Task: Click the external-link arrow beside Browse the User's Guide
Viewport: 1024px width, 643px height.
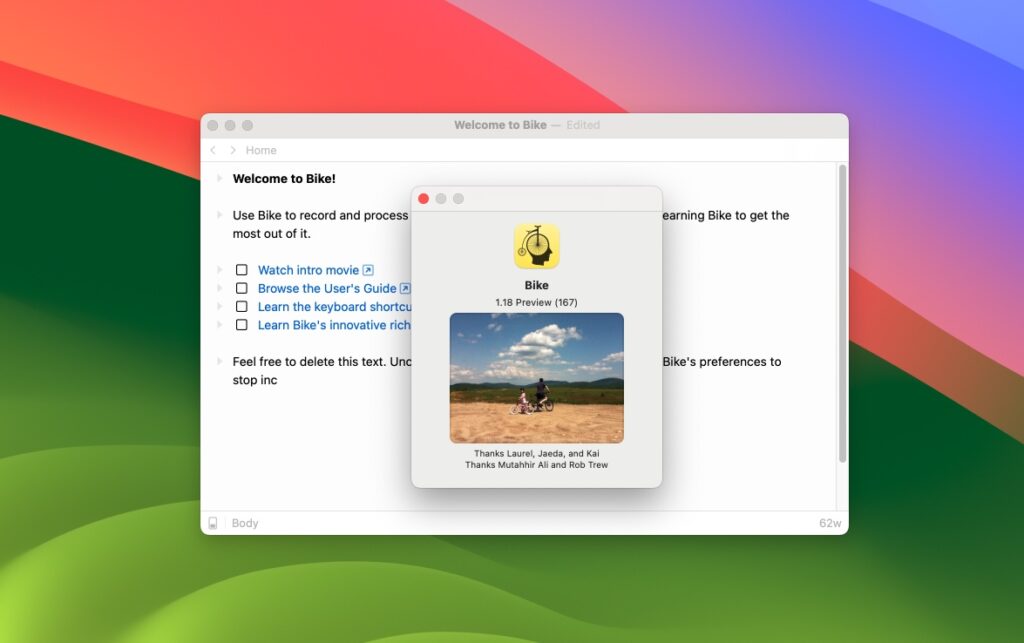Action: (x=406, y=288)
